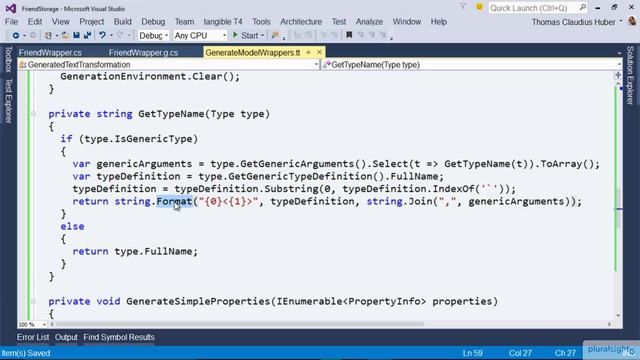Click the bookmark toggle icon in toolbar
This screenshot has width=640, height=360.
[349, 35]
